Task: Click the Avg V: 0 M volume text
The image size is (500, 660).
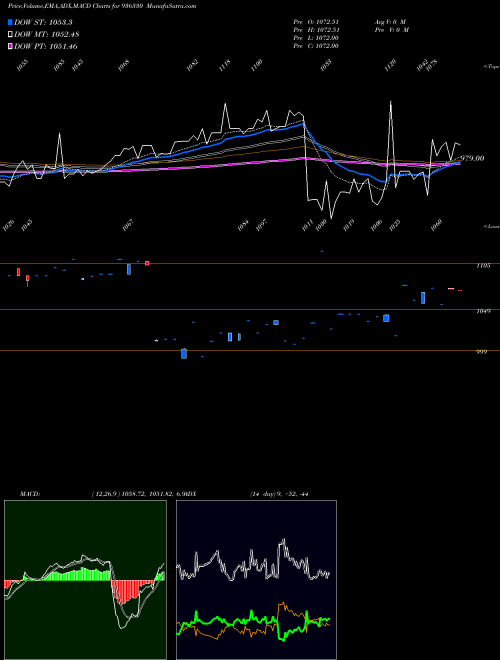Action: coord(390,21)
